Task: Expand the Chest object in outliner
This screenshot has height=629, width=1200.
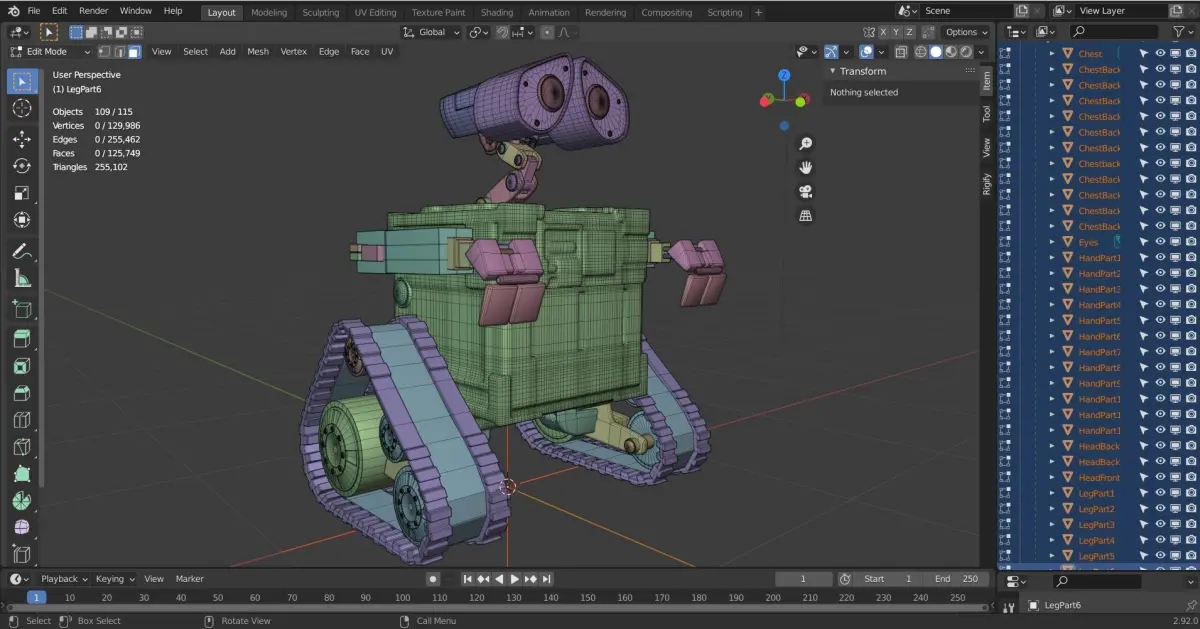Action: 1052,54
